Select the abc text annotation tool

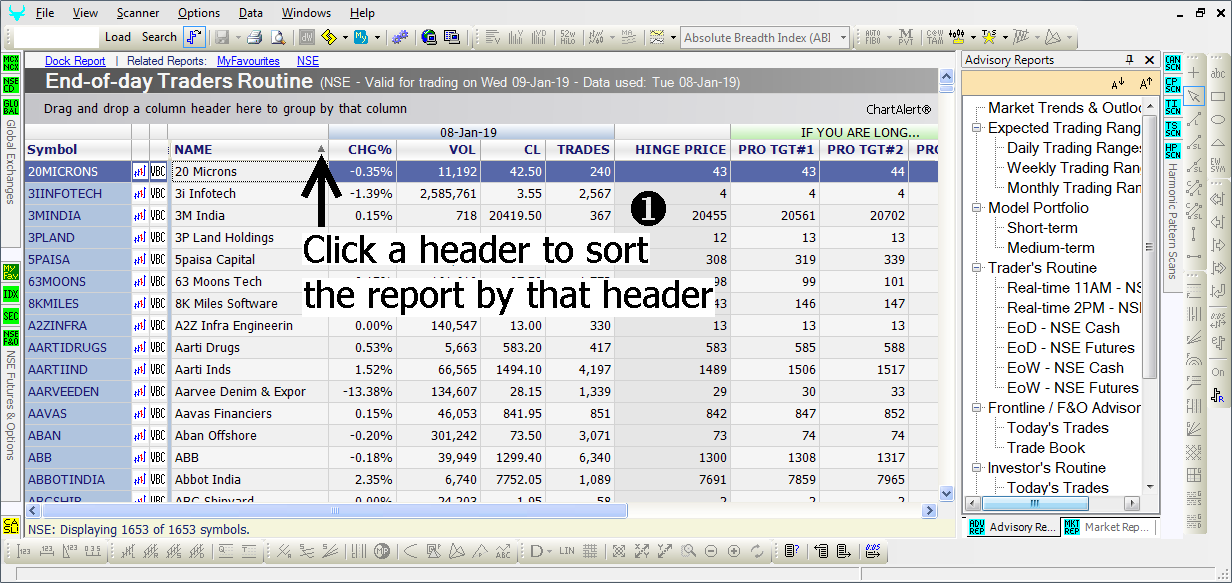[1218, 74]
